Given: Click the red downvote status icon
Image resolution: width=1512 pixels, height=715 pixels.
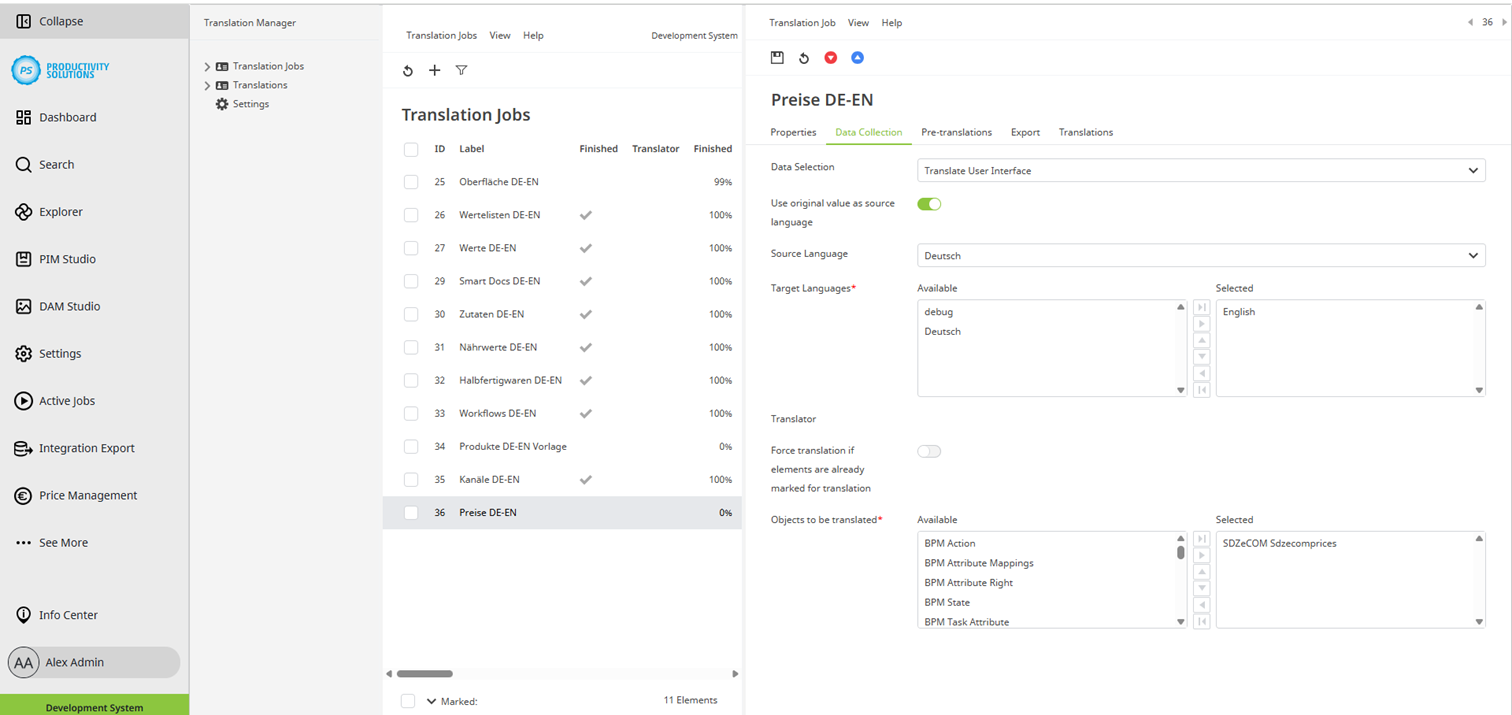Looking at the screenshot, I should [831, 57].
